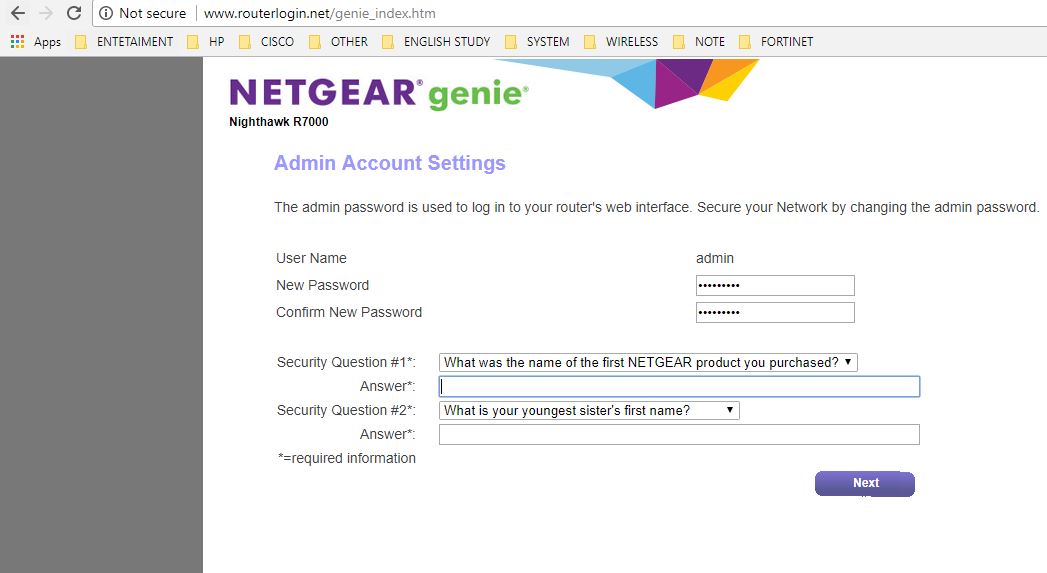Click the Answer field for Question #2
1047x573 pixels.
click(679, 434)
